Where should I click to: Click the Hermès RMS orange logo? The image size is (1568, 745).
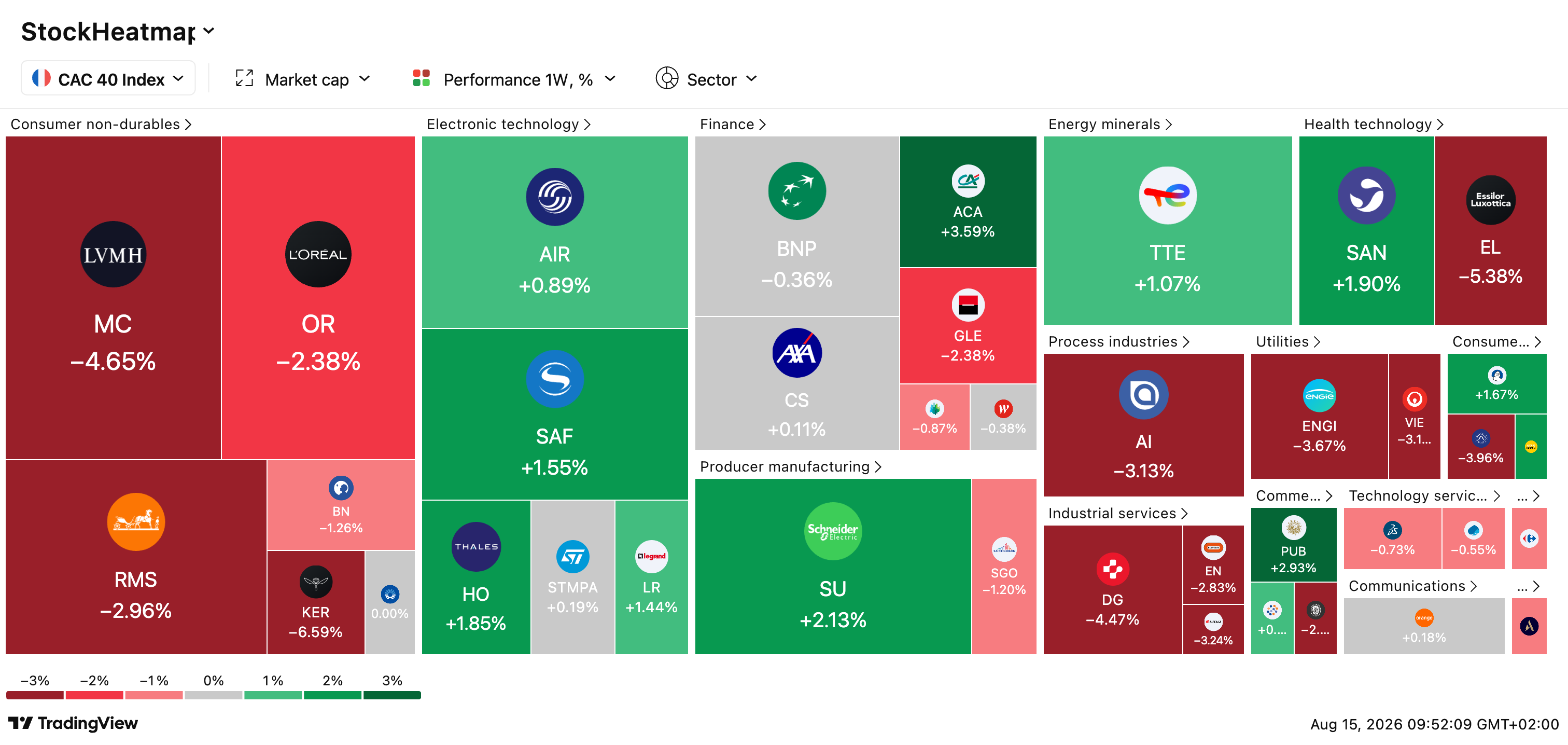click(x=136, y=522)
